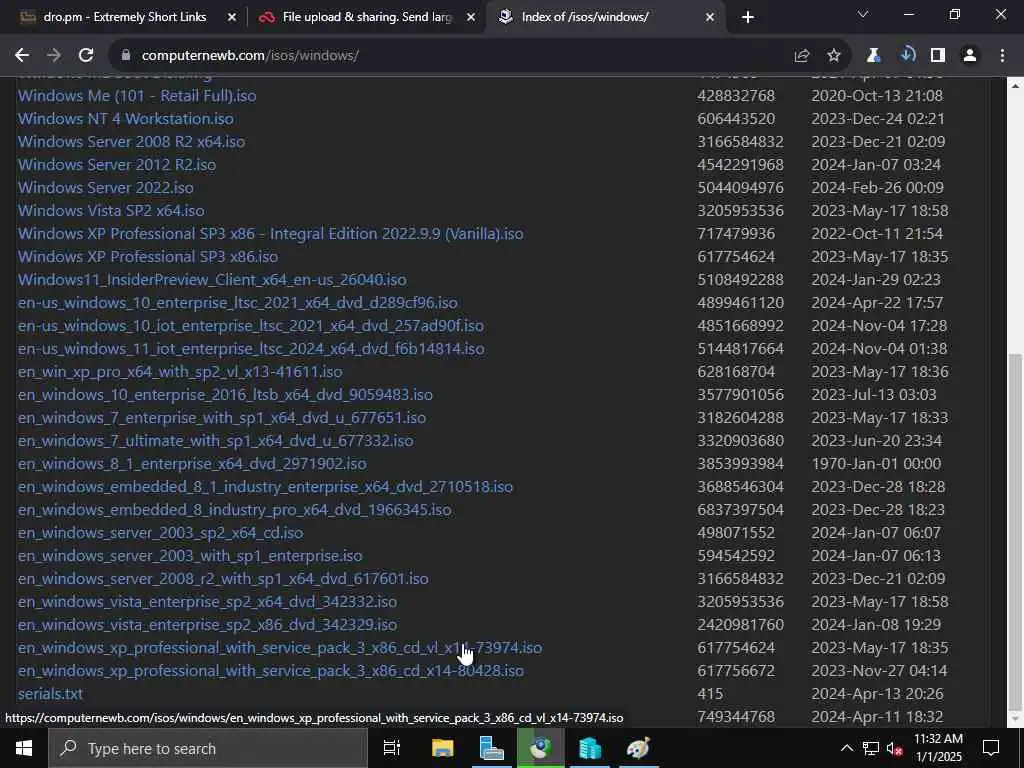The height and width of the screenshot is (768, 1024).
Task: Open vista_enterprise_sp2_x86_dvd_342329 link
Action: [208, 625]
